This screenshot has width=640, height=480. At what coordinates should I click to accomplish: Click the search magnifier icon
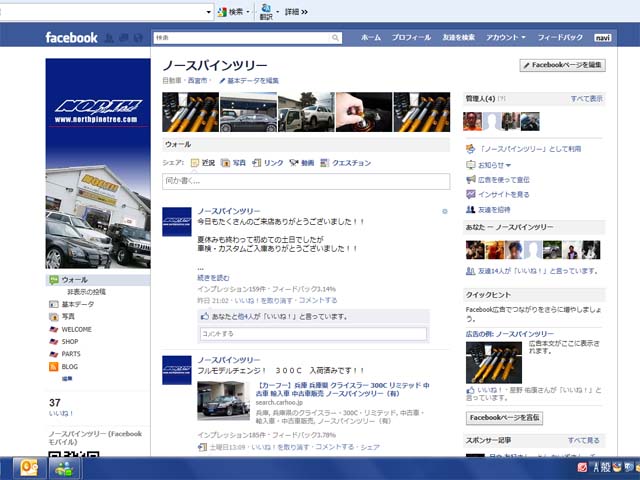click(335, 38)
